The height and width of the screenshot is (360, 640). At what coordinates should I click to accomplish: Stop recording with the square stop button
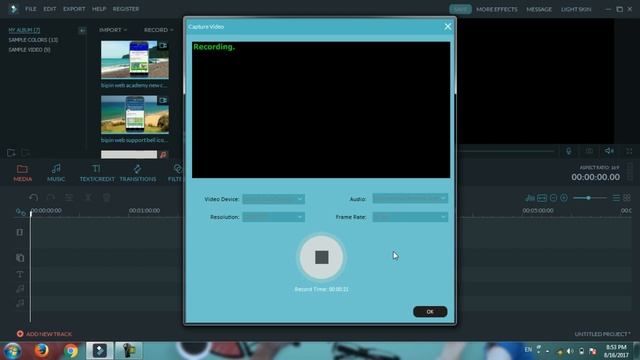click(321, 257)
